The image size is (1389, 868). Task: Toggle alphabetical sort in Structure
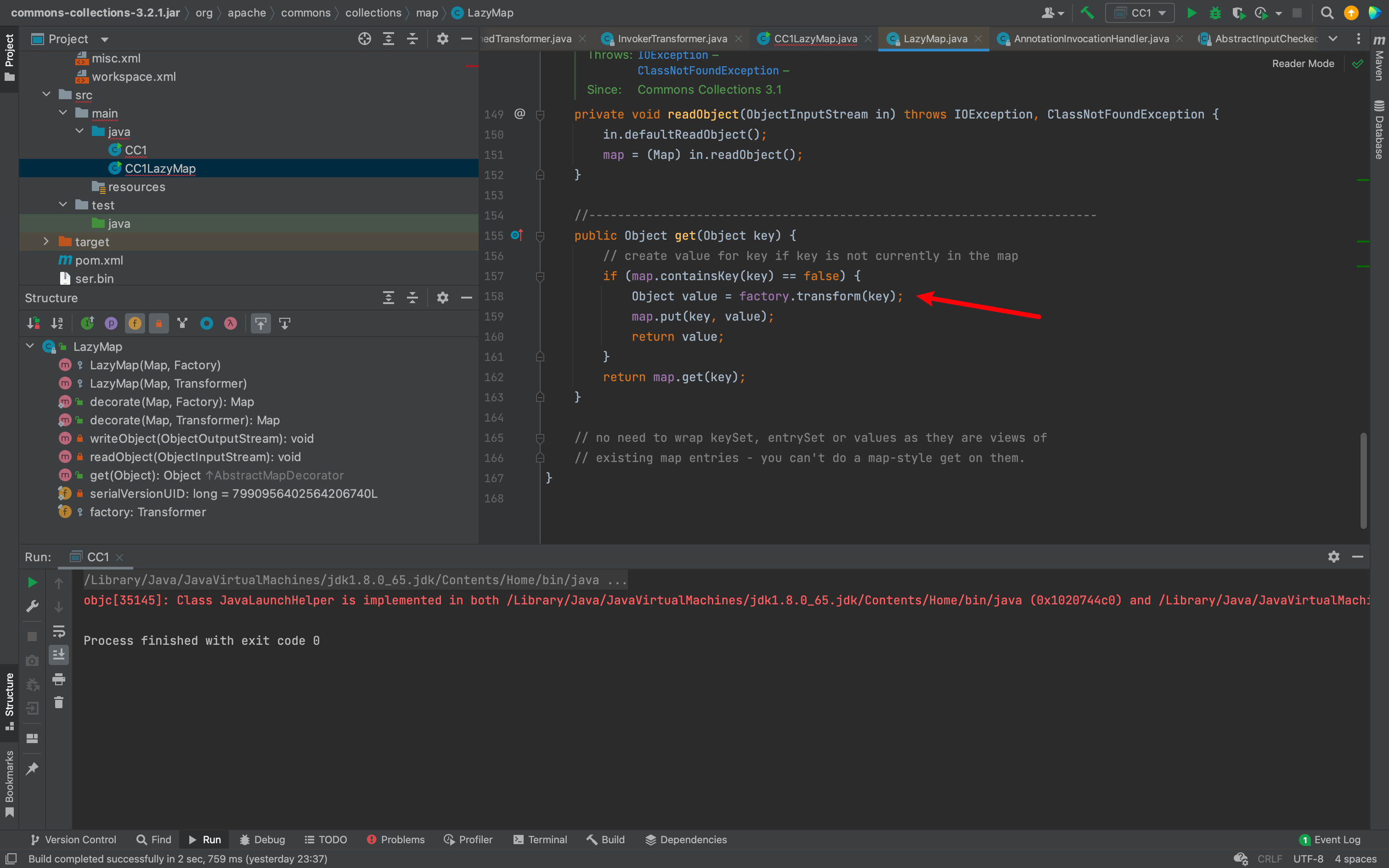click(57, 323)
